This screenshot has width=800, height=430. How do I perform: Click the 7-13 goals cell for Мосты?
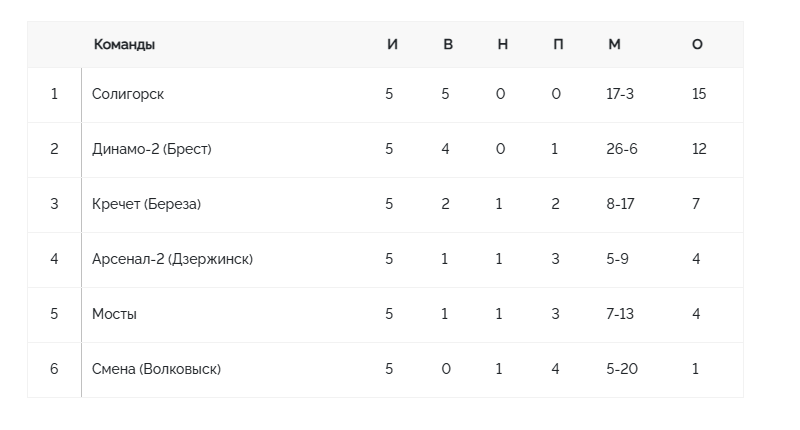pos(621,314)
